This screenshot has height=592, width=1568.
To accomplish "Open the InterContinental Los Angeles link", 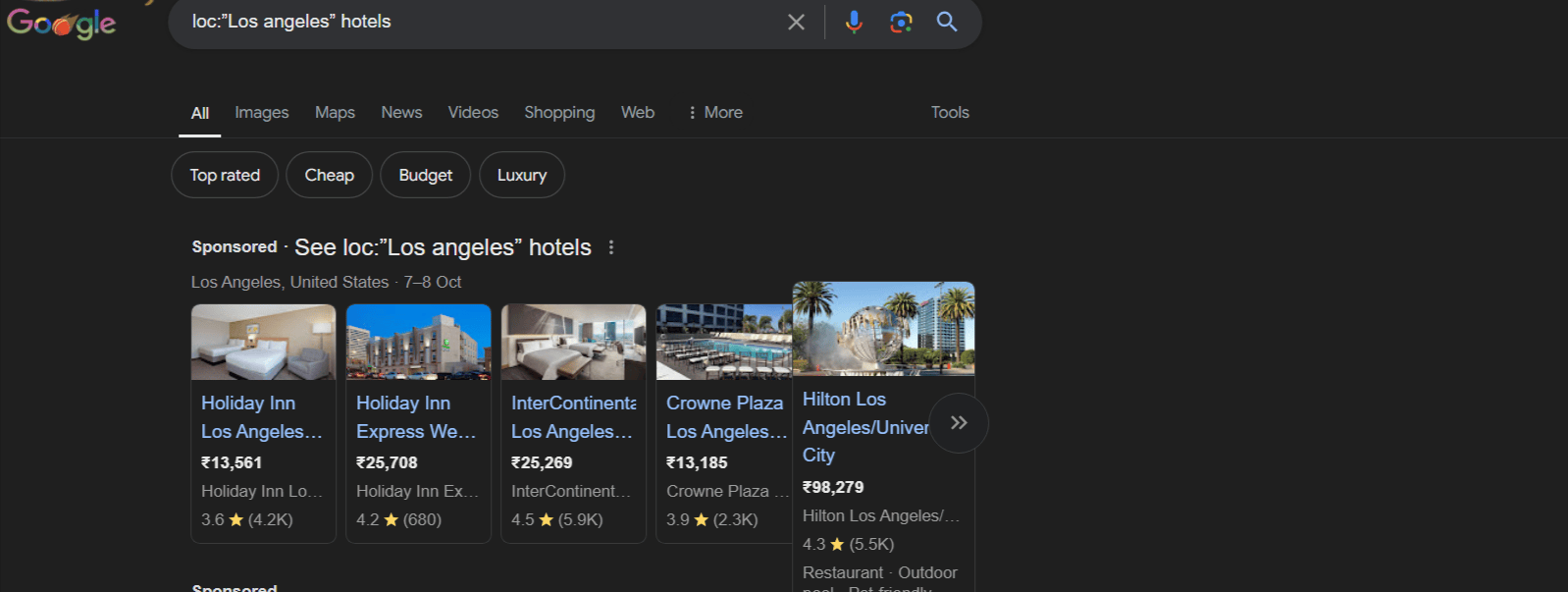I will point(573,417).
